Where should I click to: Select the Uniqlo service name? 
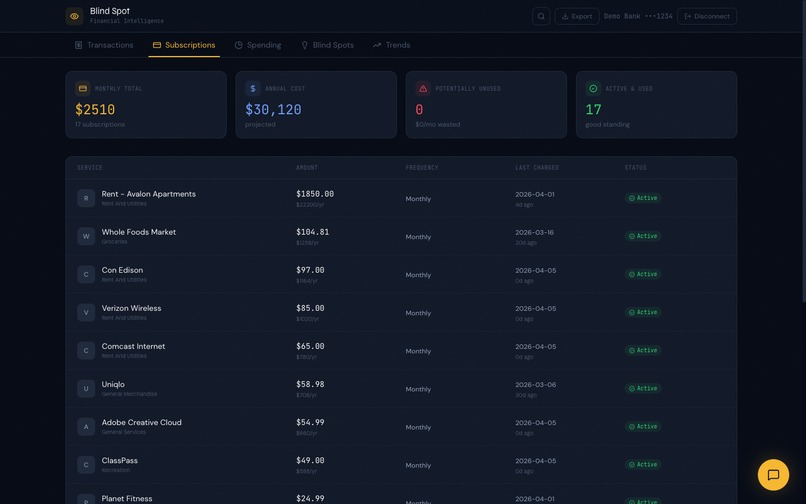click(x=113, y=384)
